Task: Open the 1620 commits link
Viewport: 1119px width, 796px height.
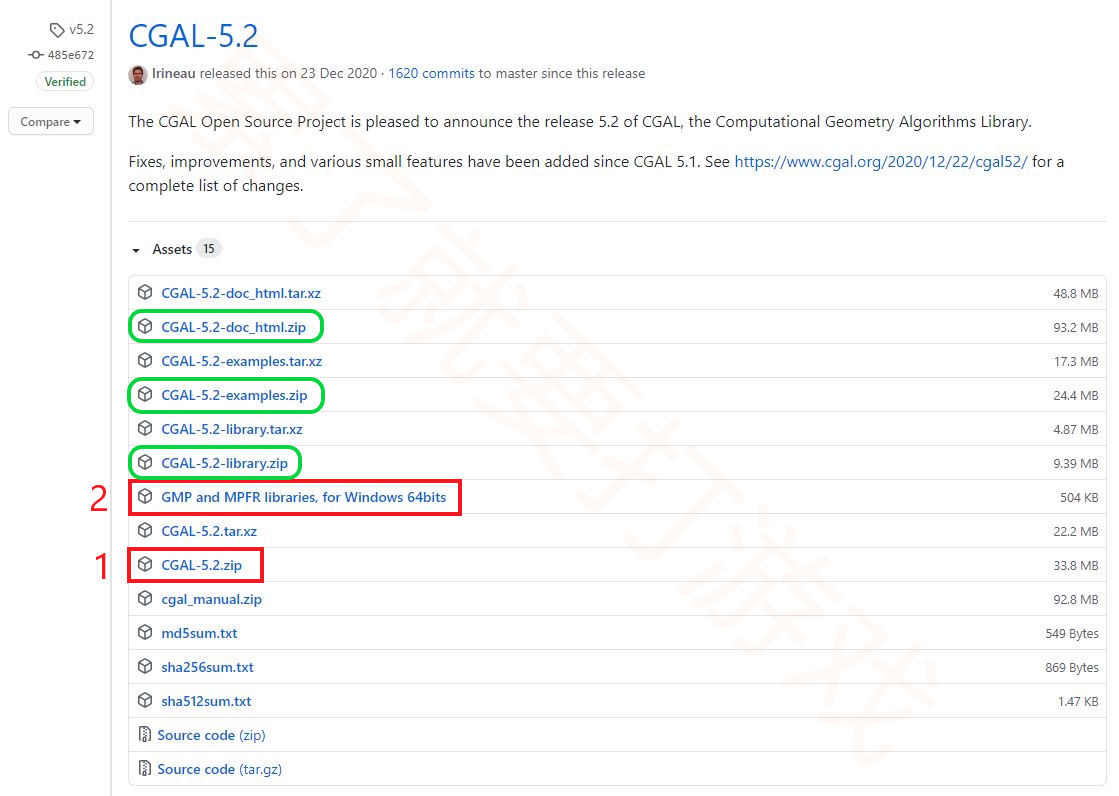Action: click(431, 73)
